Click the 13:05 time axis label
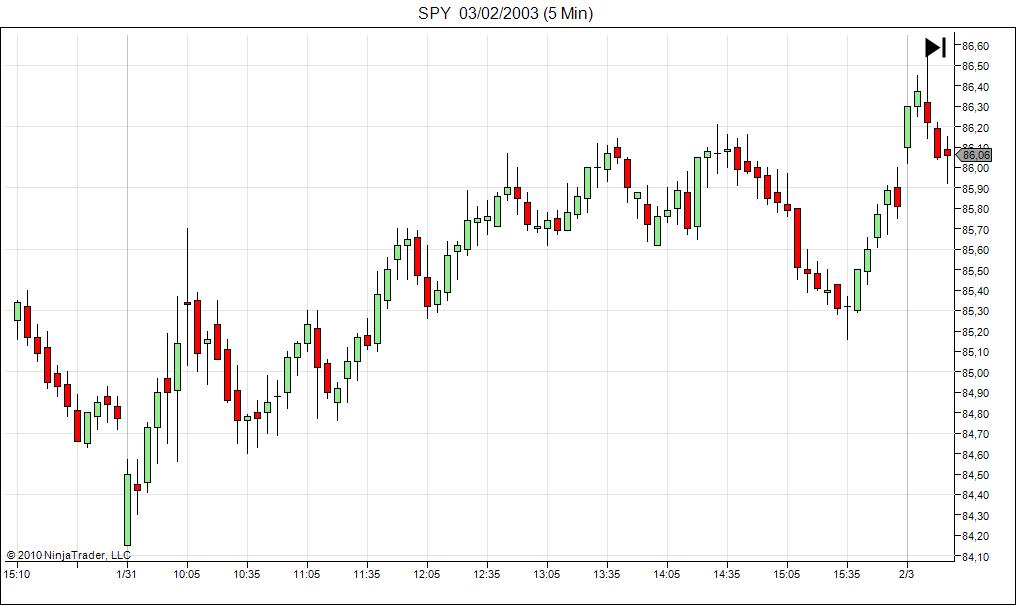The width and height of the screenshot is (1016, 605). pos(546,574)
